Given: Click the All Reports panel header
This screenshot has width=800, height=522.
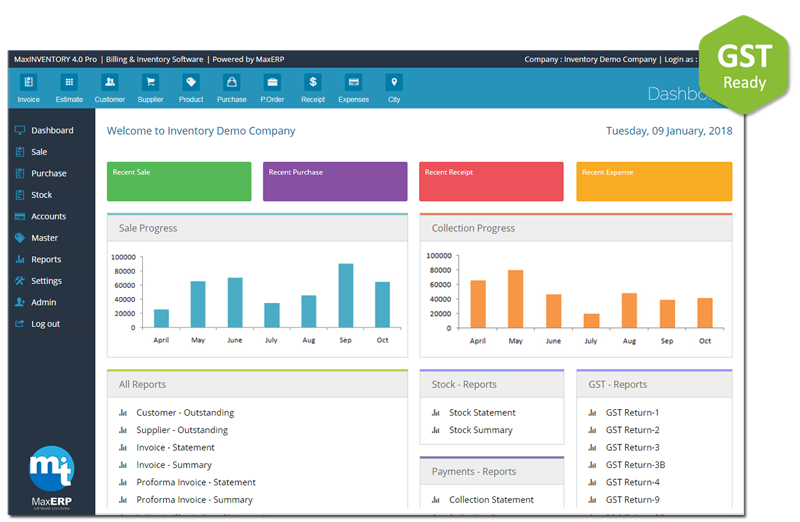Looking at the screenshot, I should (257, 384).
